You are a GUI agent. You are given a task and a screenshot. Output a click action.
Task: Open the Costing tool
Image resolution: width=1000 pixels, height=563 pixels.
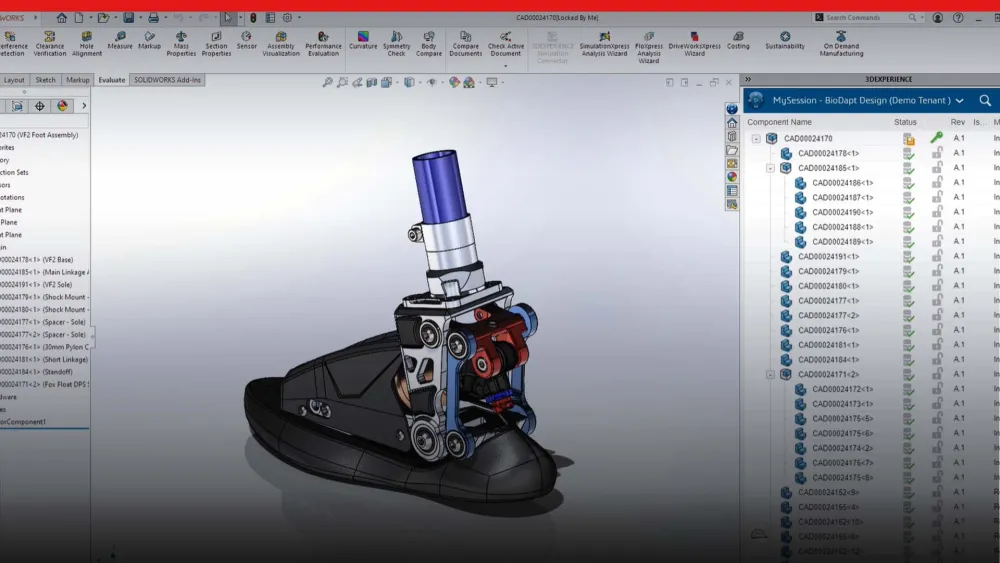click(x=738, y=40)
